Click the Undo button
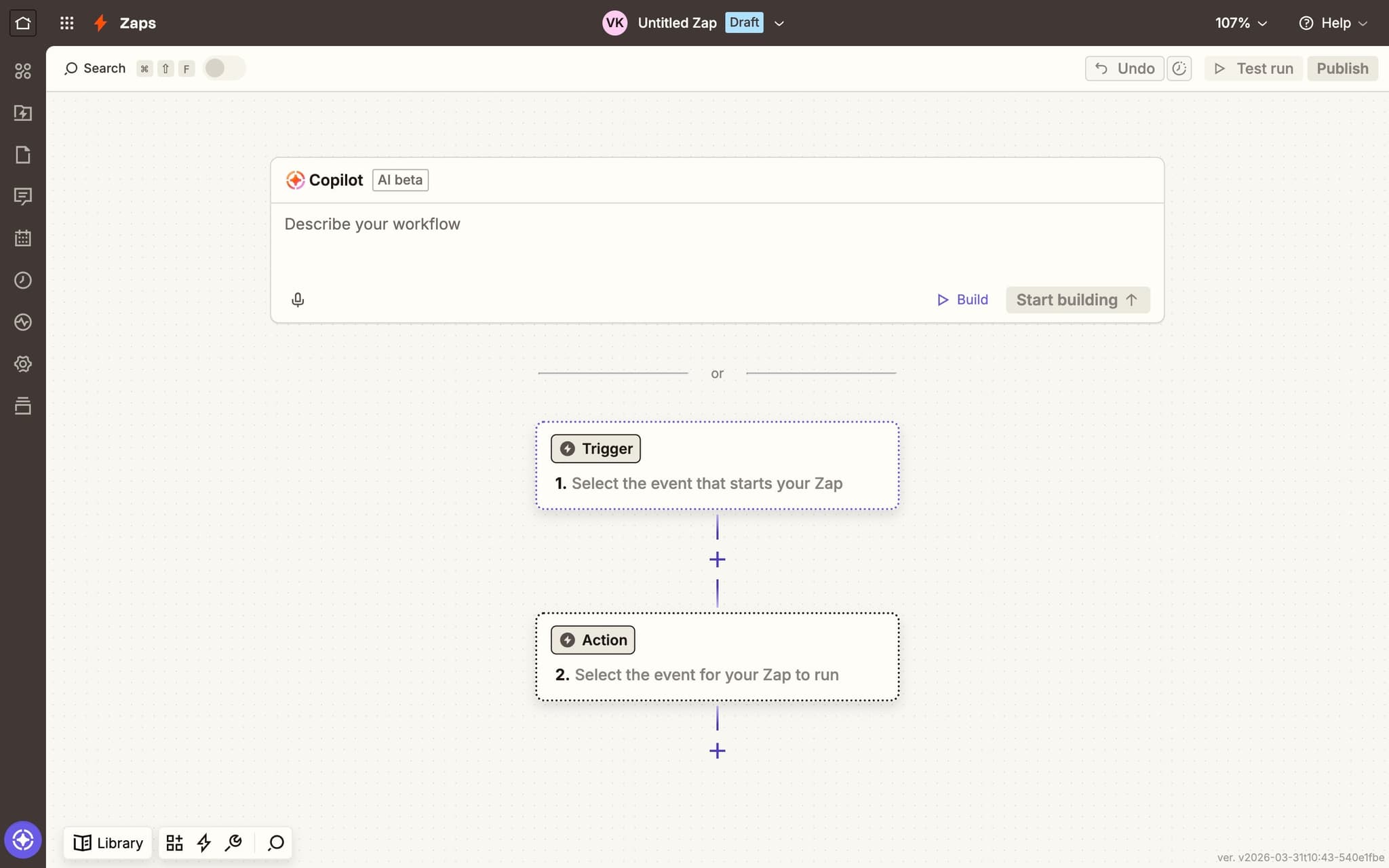The image size is (1389, 868). 1124,68
